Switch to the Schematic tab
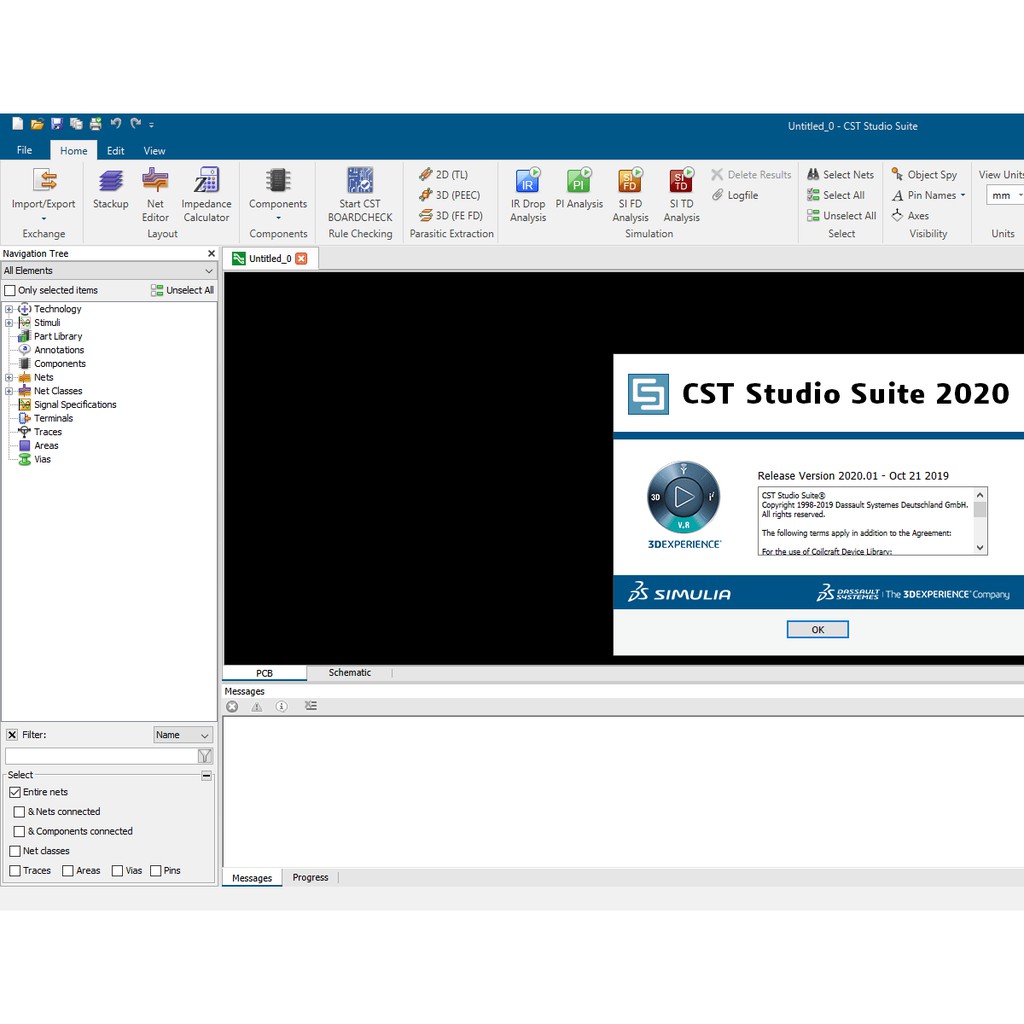The image size is (1024, 1024). click(349, 672)
